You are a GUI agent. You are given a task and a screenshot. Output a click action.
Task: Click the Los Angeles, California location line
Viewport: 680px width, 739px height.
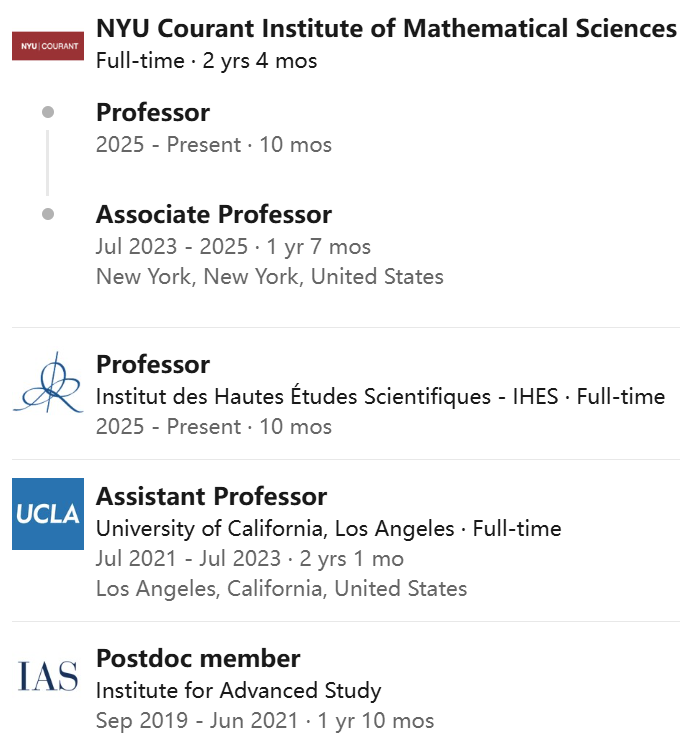[x=281, y=588]
